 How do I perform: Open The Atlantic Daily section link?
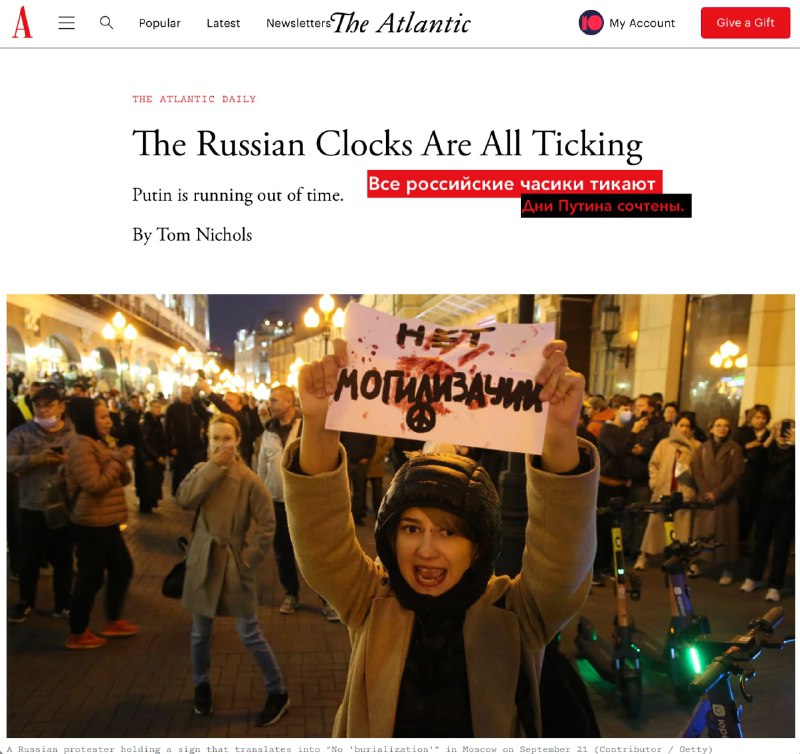tap(194, 99)
